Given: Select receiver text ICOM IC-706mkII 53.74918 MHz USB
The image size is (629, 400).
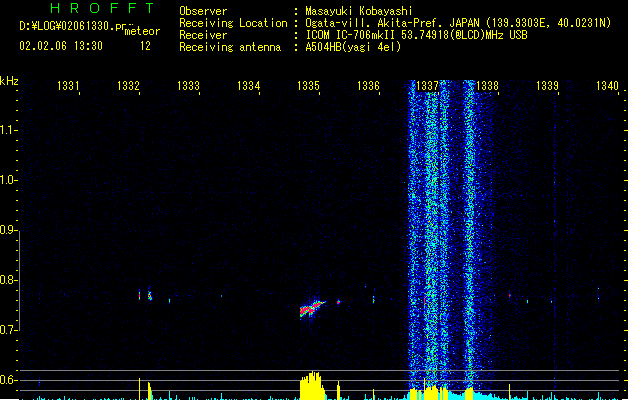Looking at the screenshot, I should (416, 35).
